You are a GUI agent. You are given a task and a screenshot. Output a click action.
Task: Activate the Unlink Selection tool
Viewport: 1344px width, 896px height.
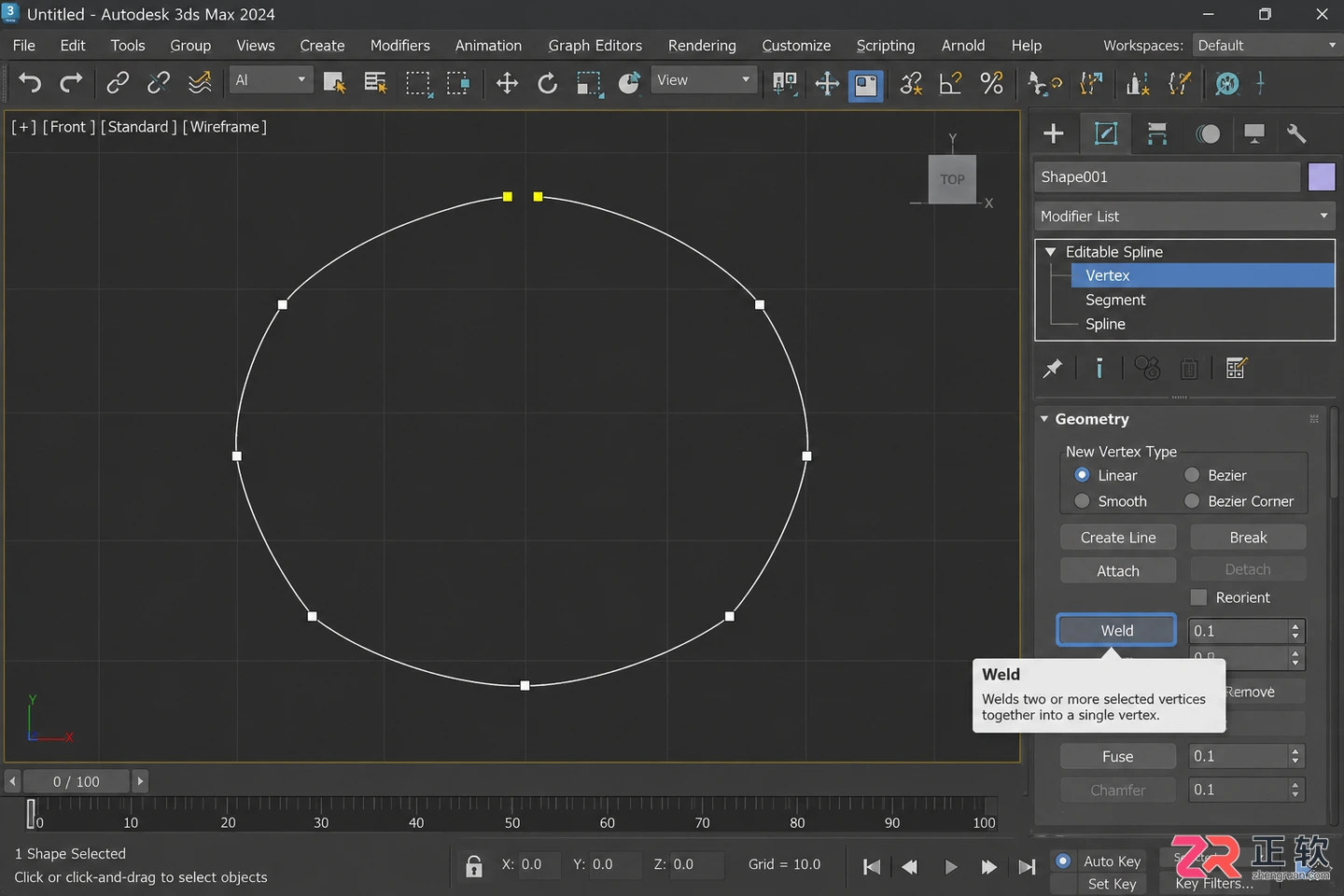(159, 84)
